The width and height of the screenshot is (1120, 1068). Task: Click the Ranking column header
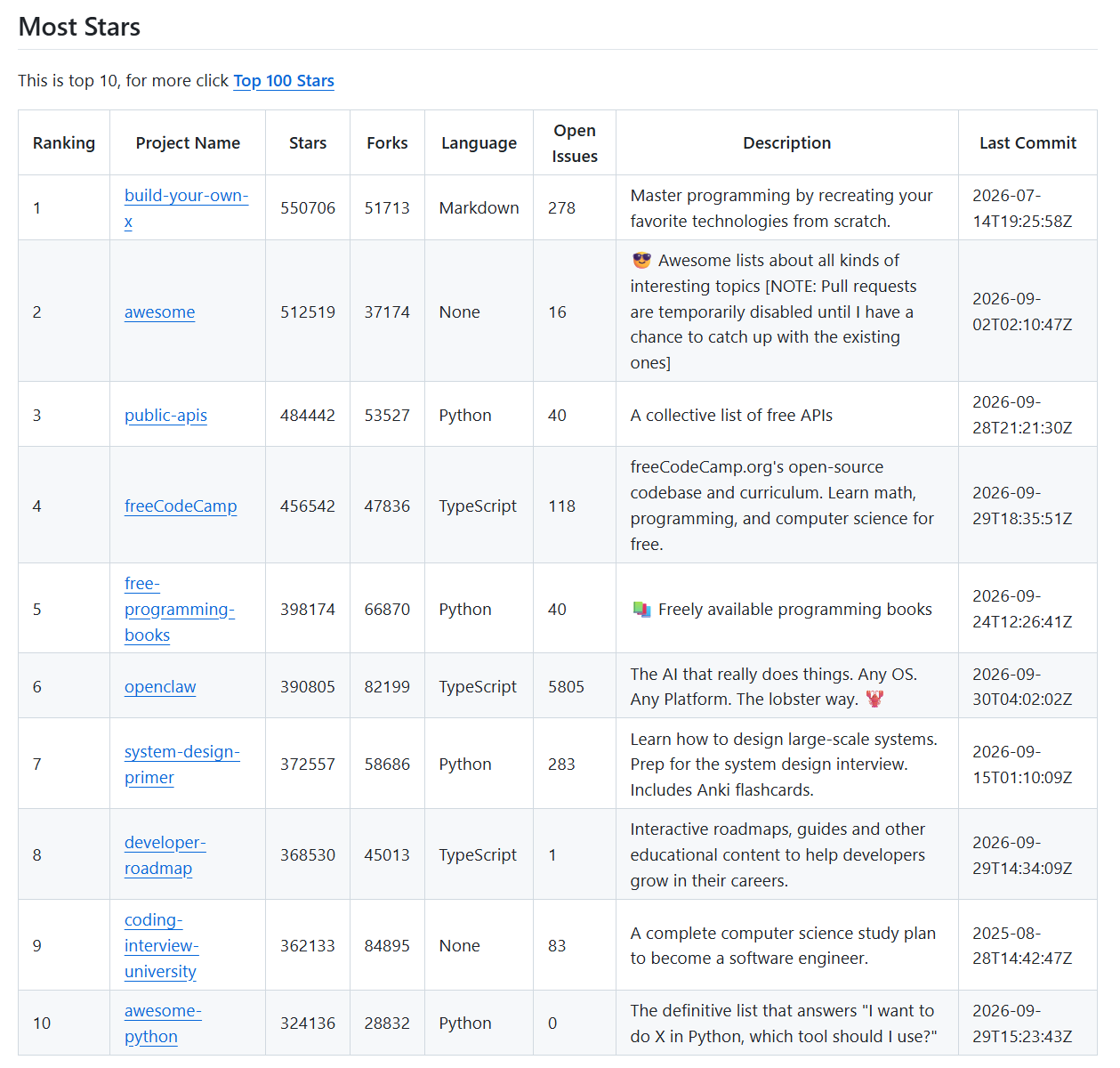[64, 143]
